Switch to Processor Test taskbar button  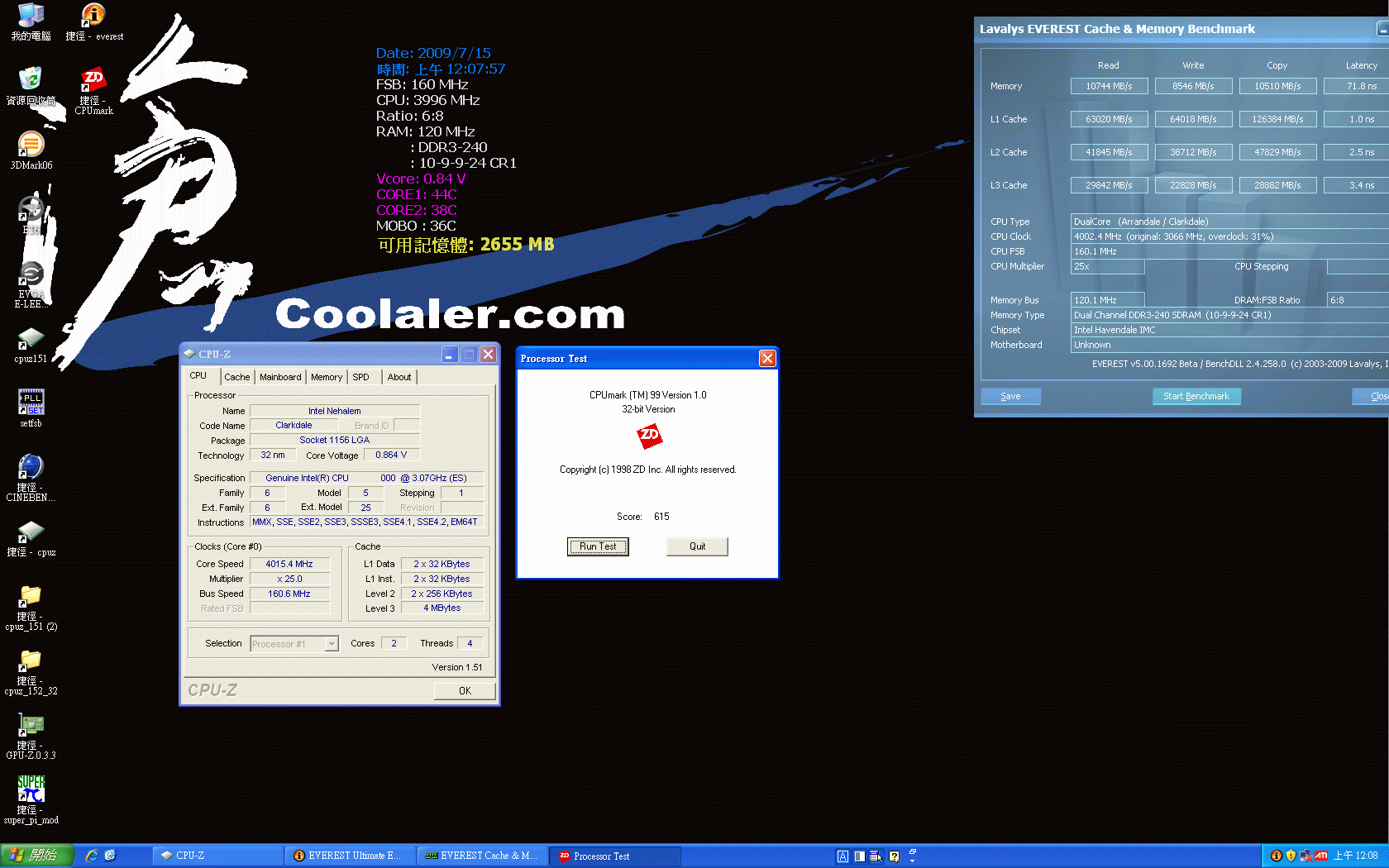(616, 856)
